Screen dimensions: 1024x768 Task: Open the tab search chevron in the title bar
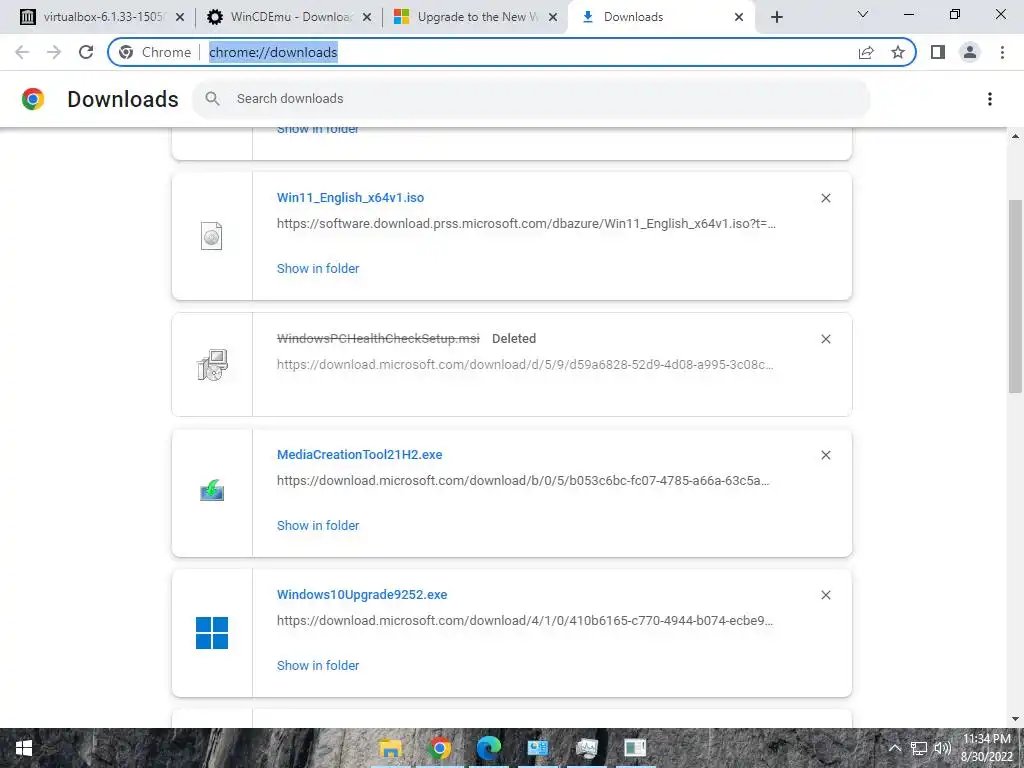tap(863, 14)
